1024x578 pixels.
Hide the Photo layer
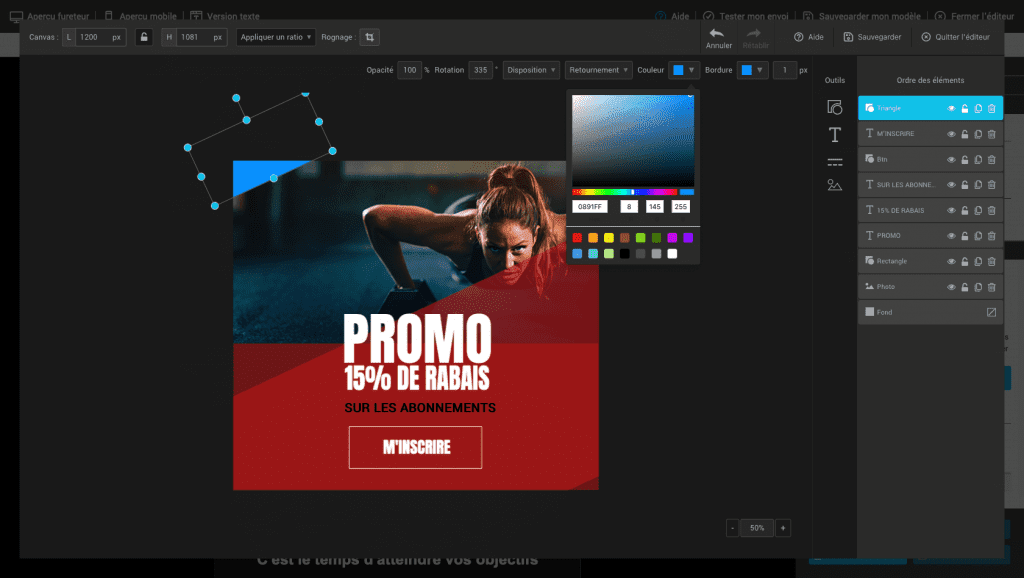(952, 287)
